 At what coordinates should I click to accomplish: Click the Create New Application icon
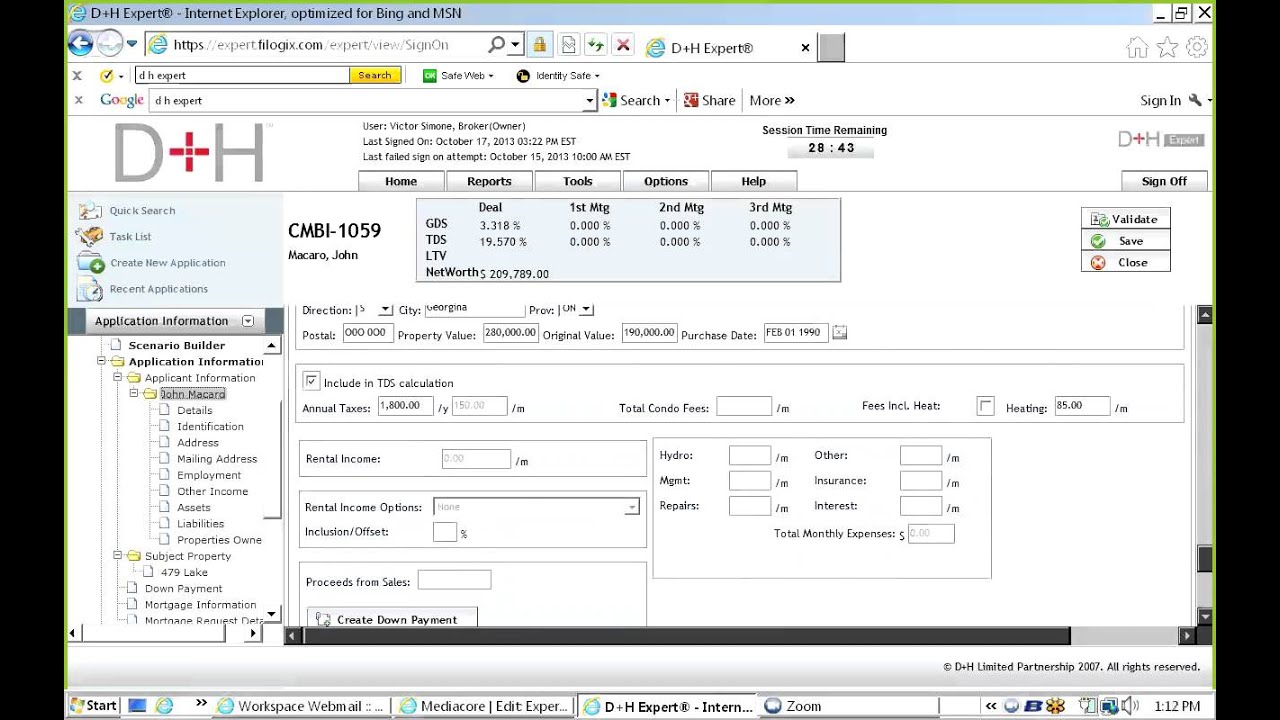pyautogui.click(x=90, y=263)
